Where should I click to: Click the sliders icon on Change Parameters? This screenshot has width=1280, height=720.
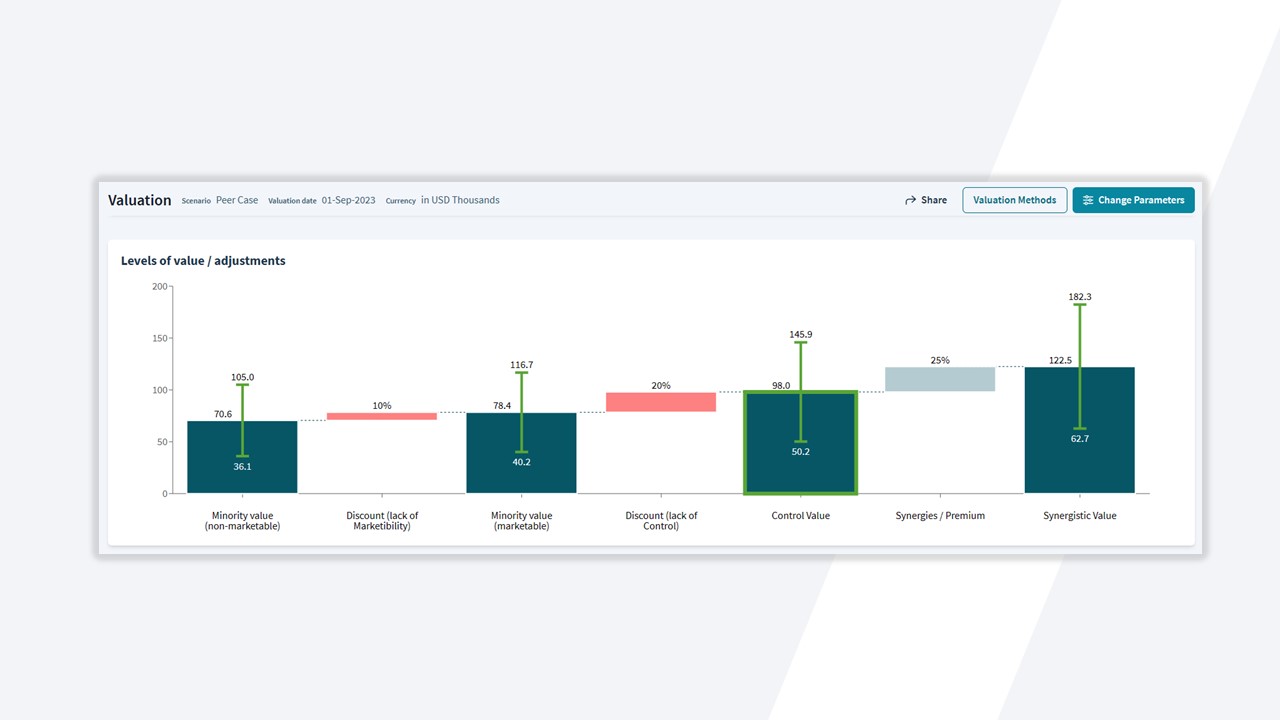(x=1088, y=200)
